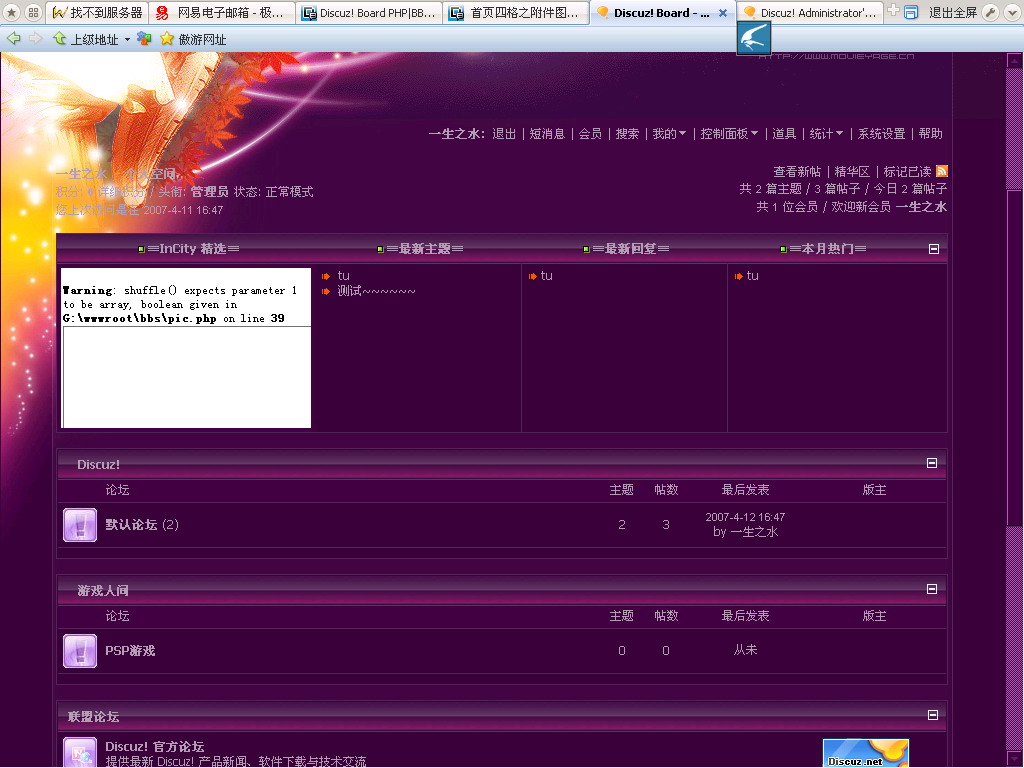Viewport: 1024px width, 768px height.
Task: Open the wrench tools icon
Action: click(991, 12)
